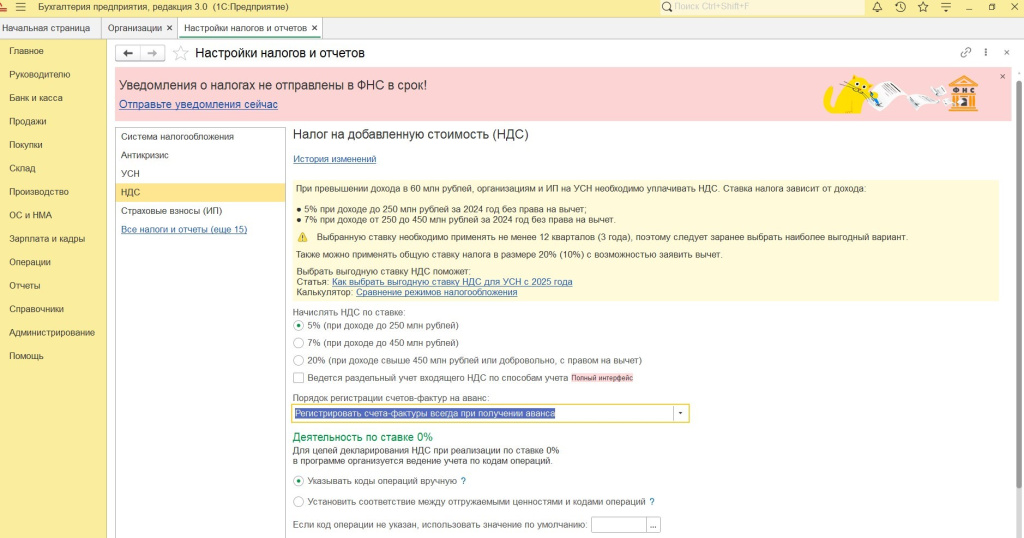Viewport: 1024px width, 538px height.
Task: Open Продажи section
Action: (27, 121)
